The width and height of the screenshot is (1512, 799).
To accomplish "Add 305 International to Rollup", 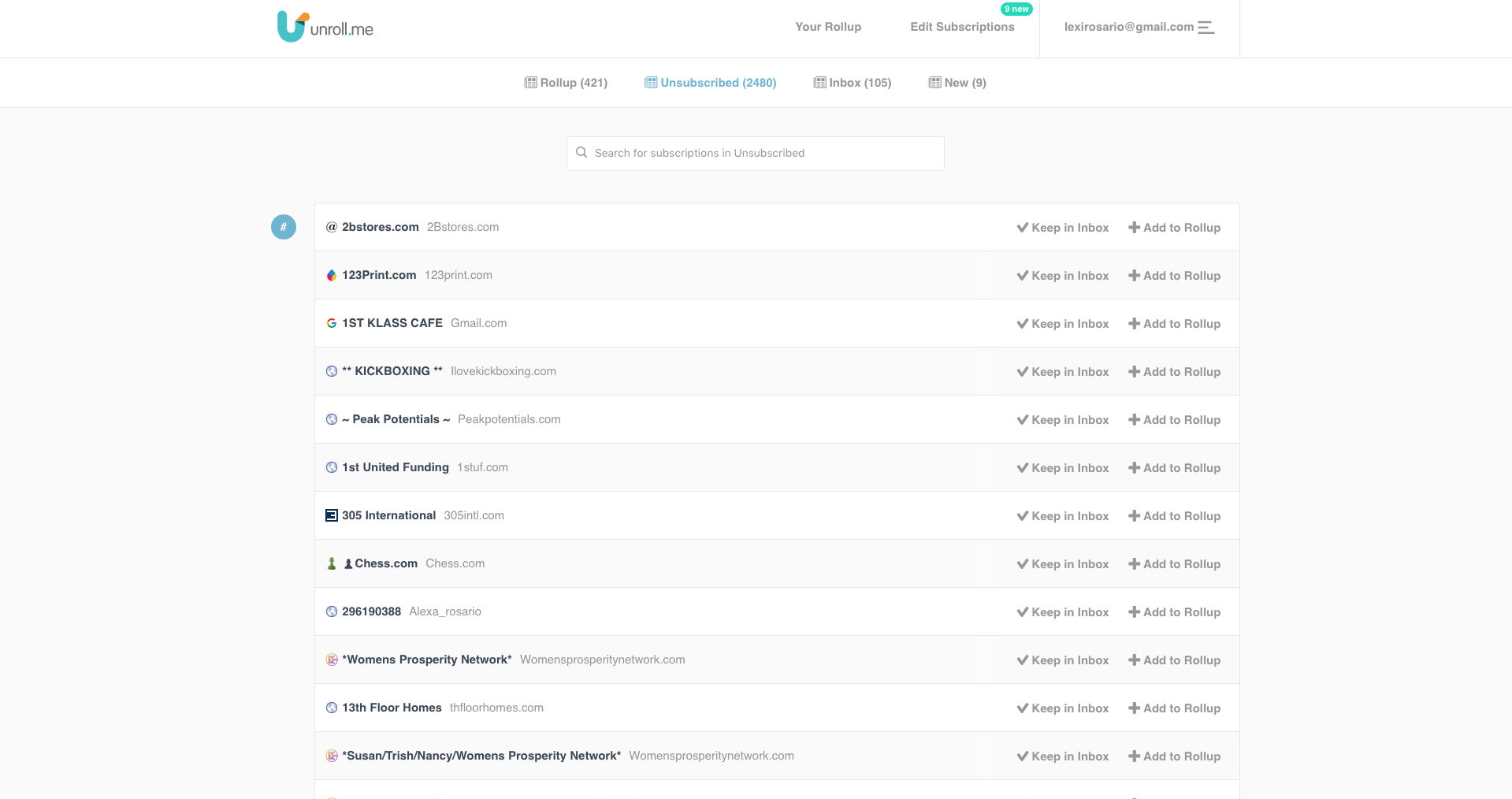I will pyautogui.click(x=1175, y=516).
